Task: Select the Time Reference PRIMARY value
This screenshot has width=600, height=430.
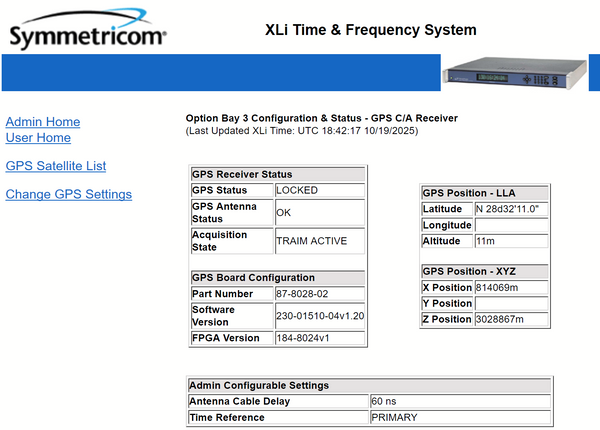Action: 459,417
